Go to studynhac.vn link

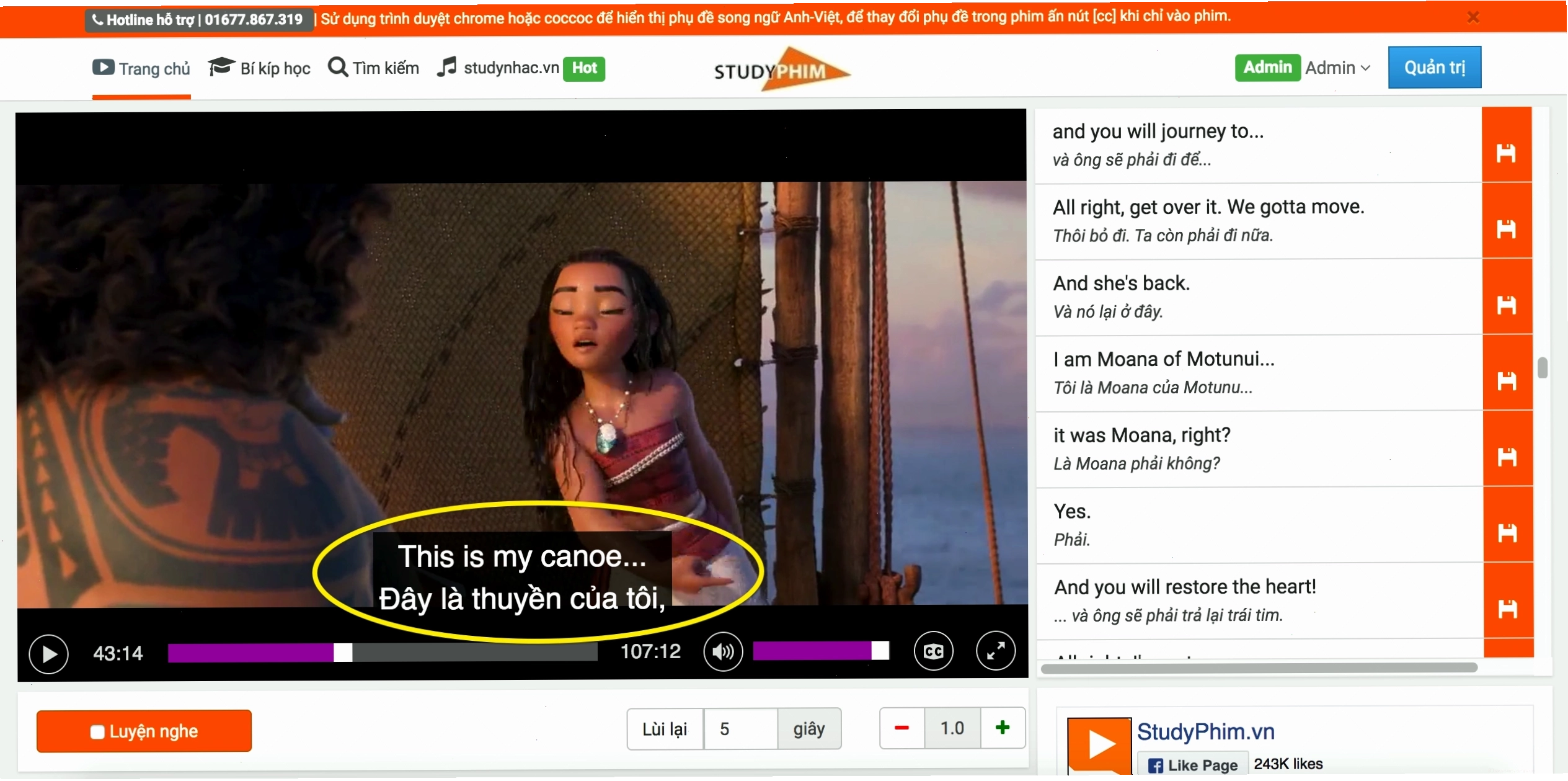(498, 67)
